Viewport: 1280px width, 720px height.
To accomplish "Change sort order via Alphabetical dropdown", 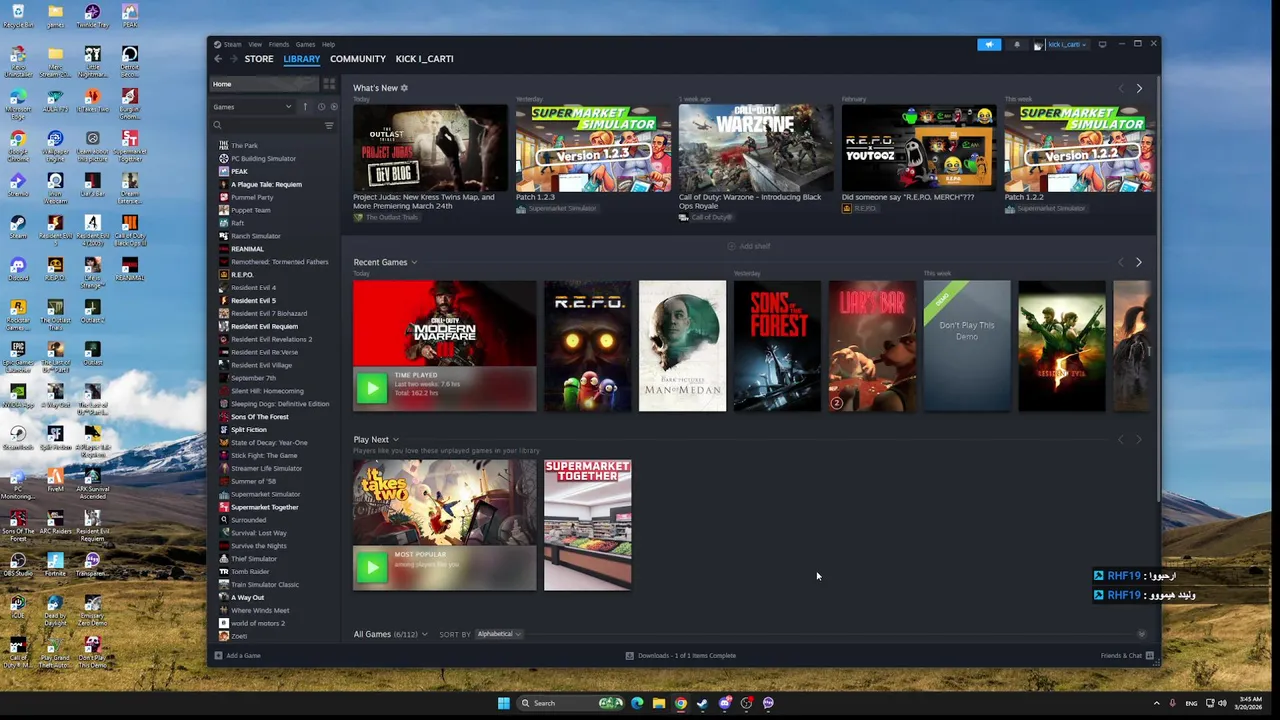I will (x=499, y=634).
